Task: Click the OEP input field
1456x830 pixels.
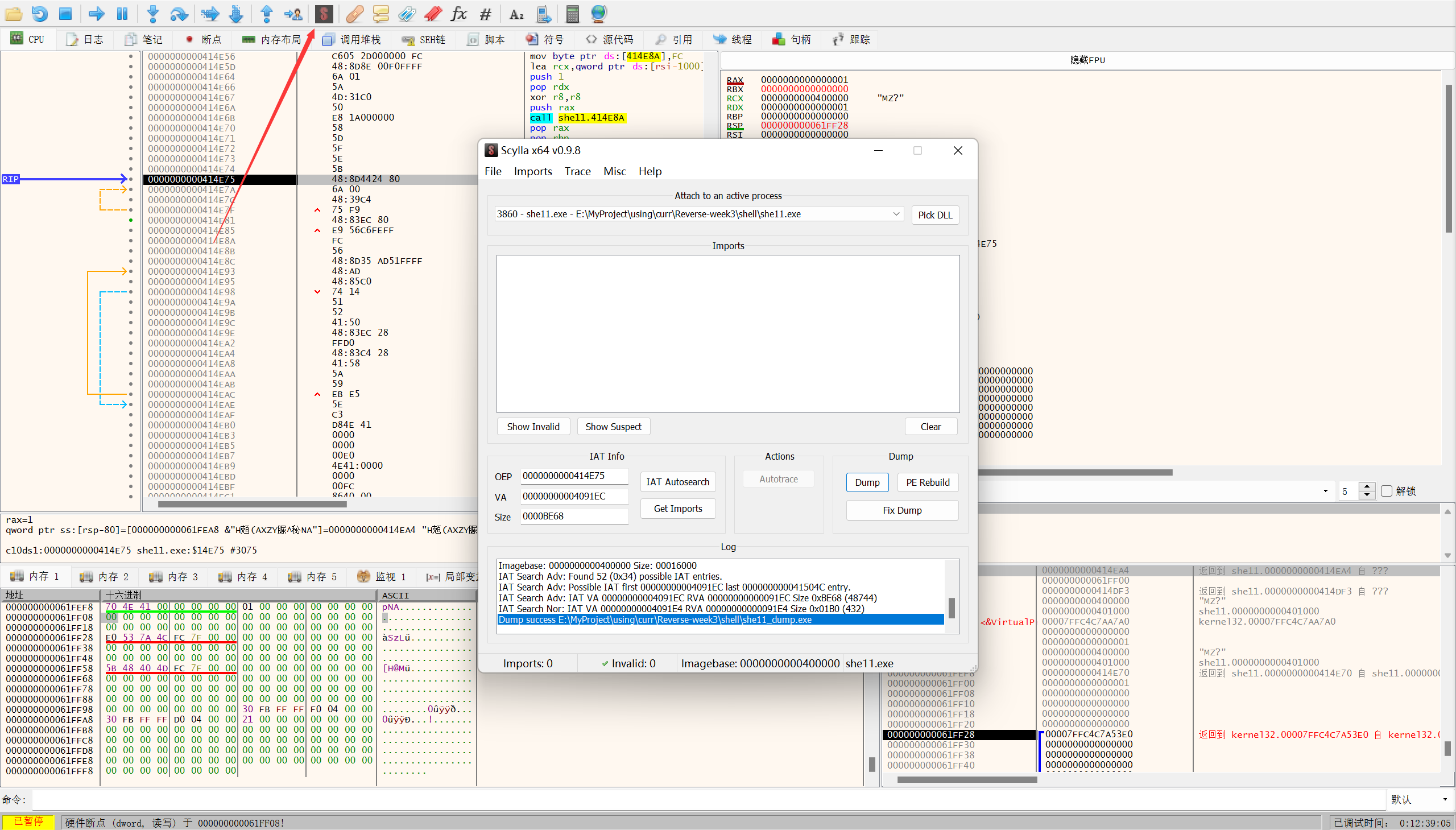Action: coord(574,476)
